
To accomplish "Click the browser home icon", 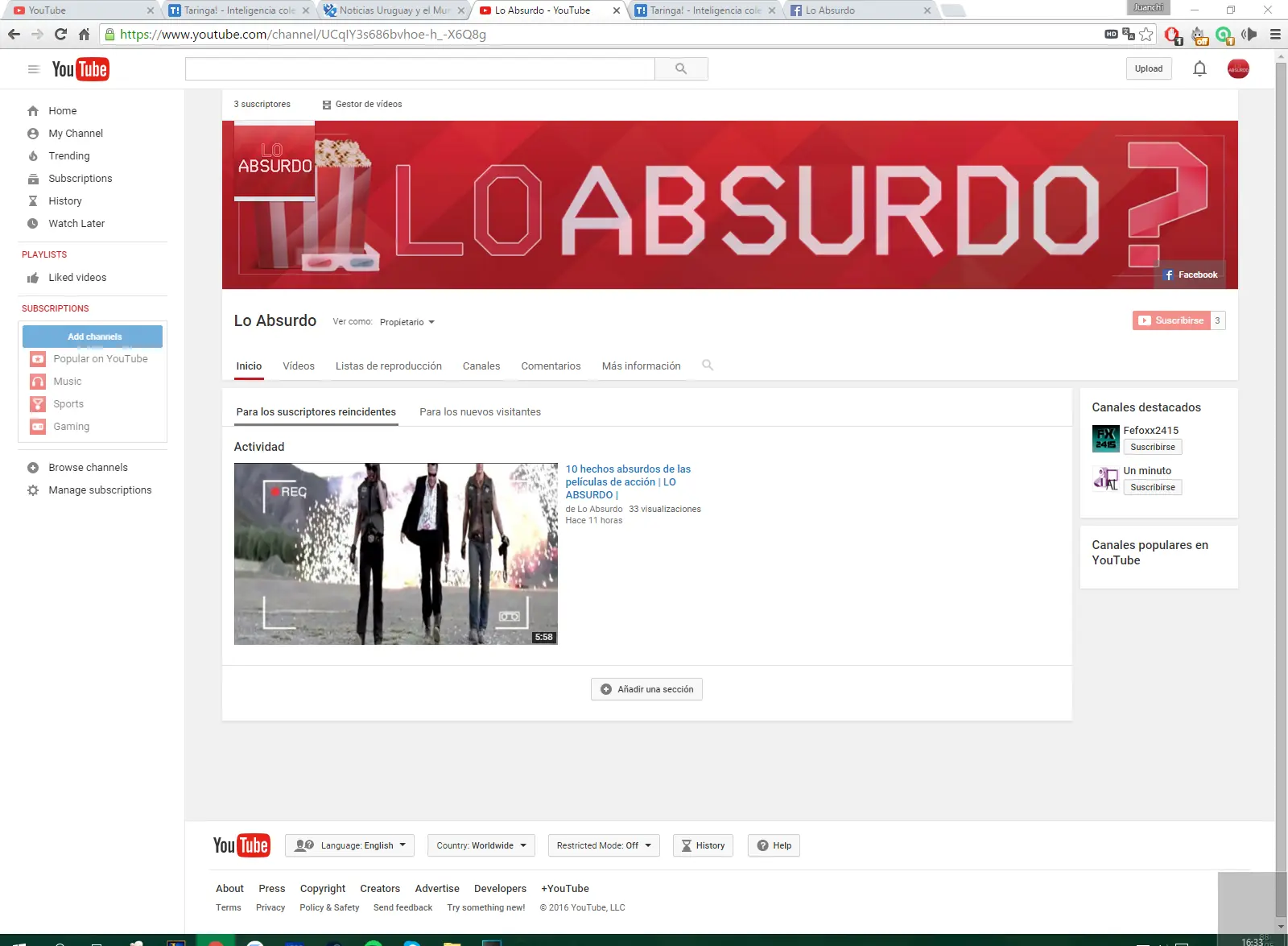I will [x=84, y=35].
